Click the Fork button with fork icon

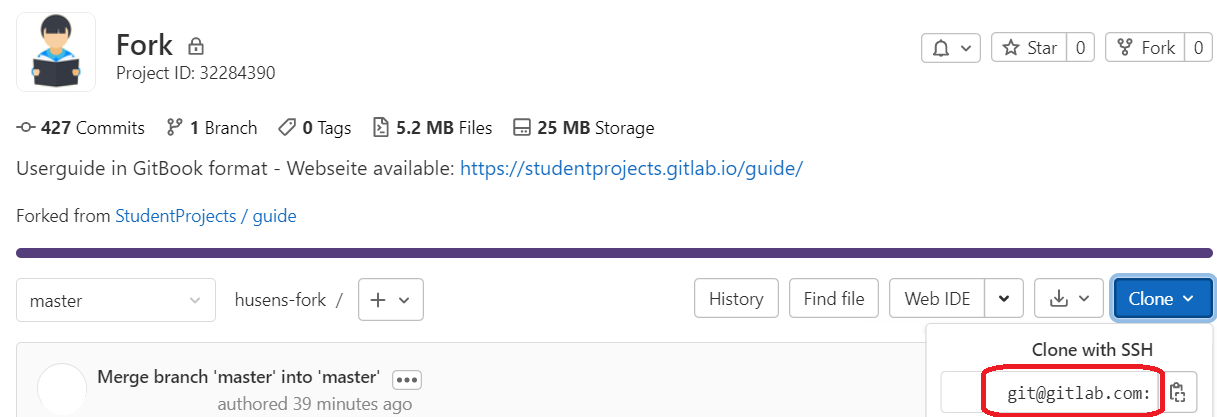click(x=1146, y=48)
